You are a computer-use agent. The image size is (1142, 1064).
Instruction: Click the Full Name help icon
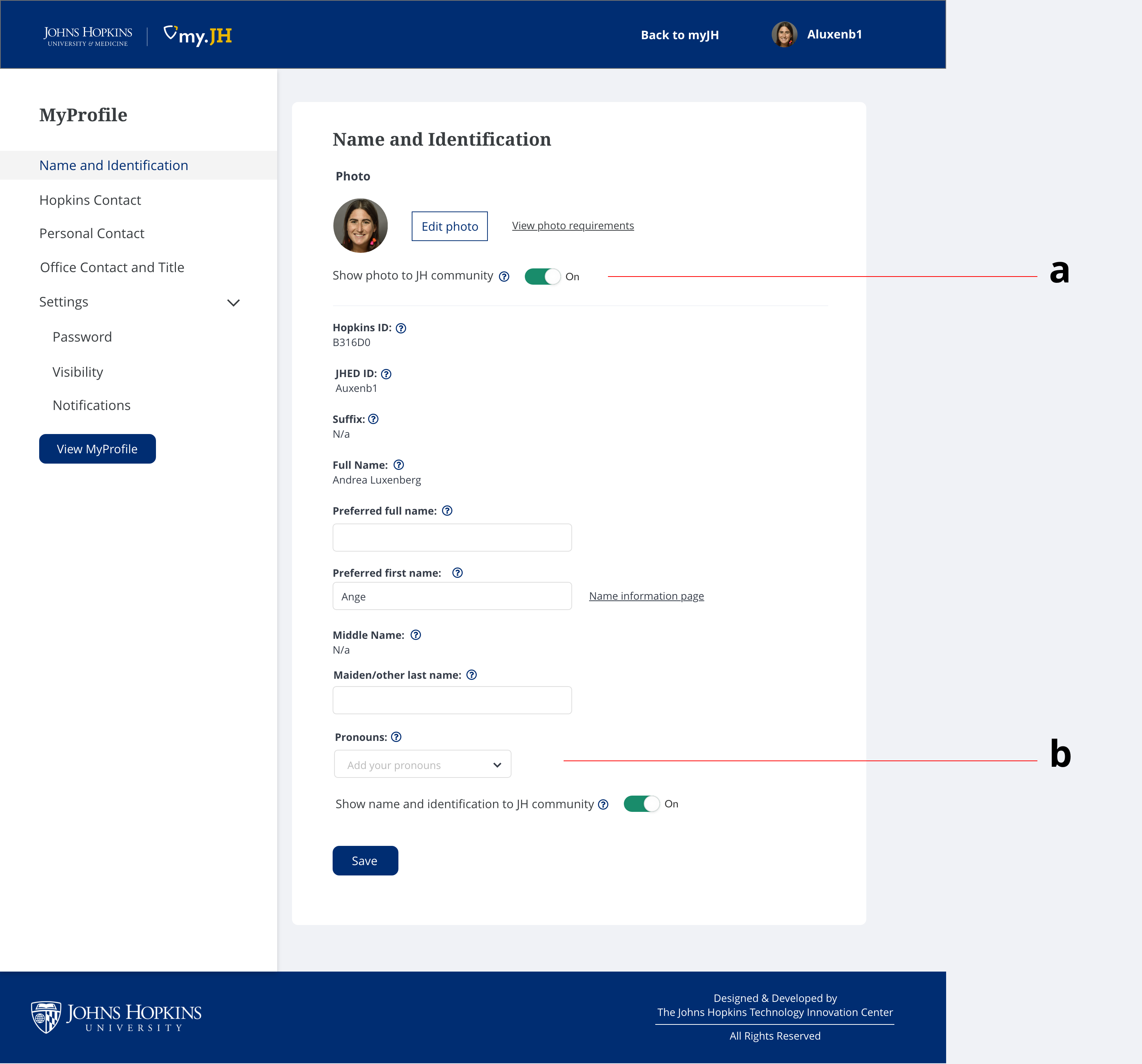399,465
